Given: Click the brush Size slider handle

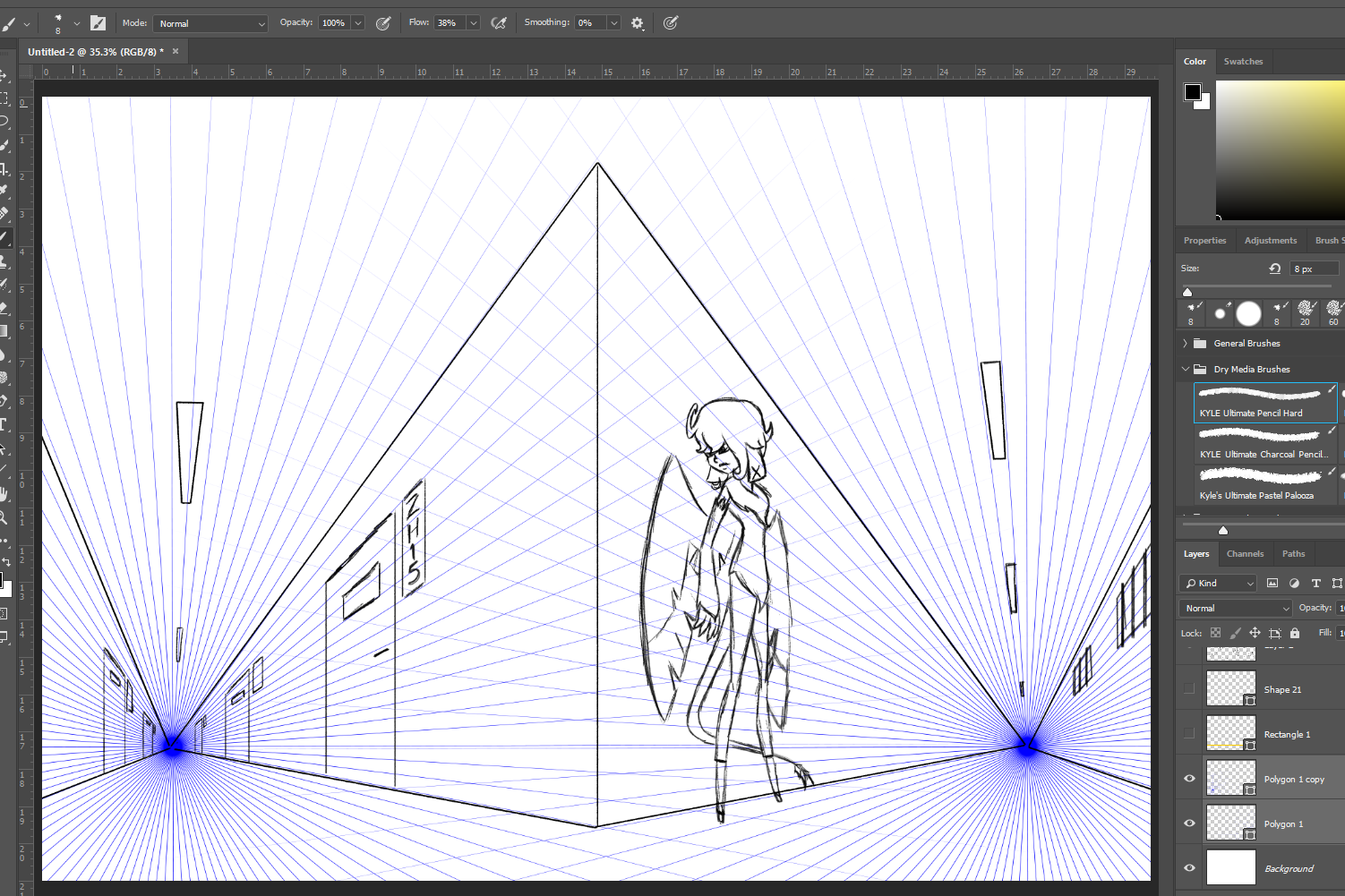Looking at the screenshot, I should tap(1187, 292).
